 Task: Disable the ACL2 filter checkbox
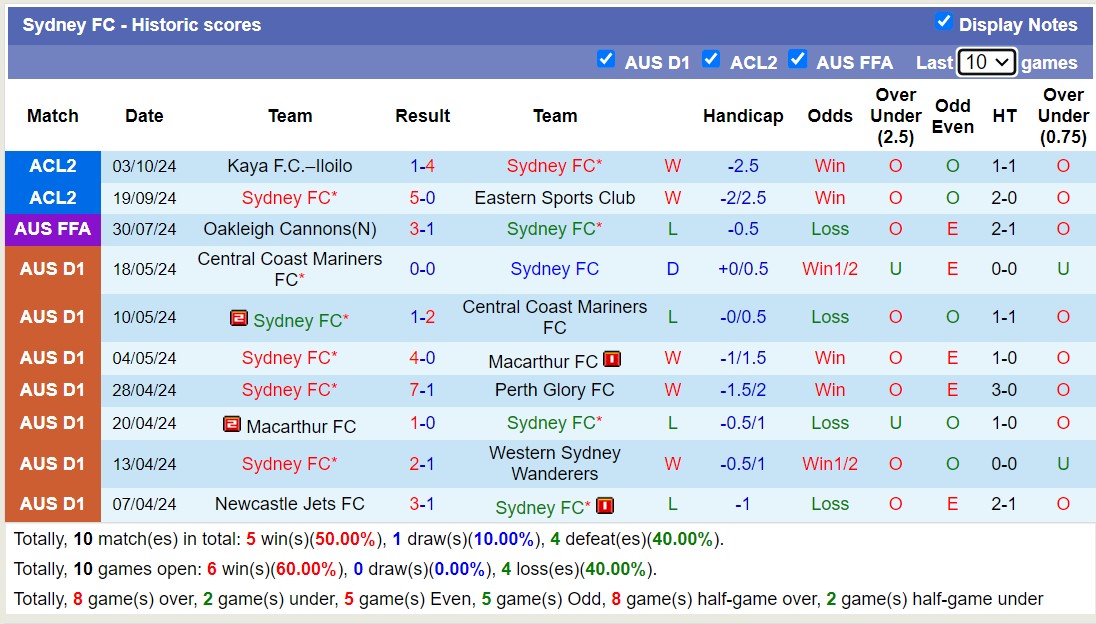pos(712,60)
